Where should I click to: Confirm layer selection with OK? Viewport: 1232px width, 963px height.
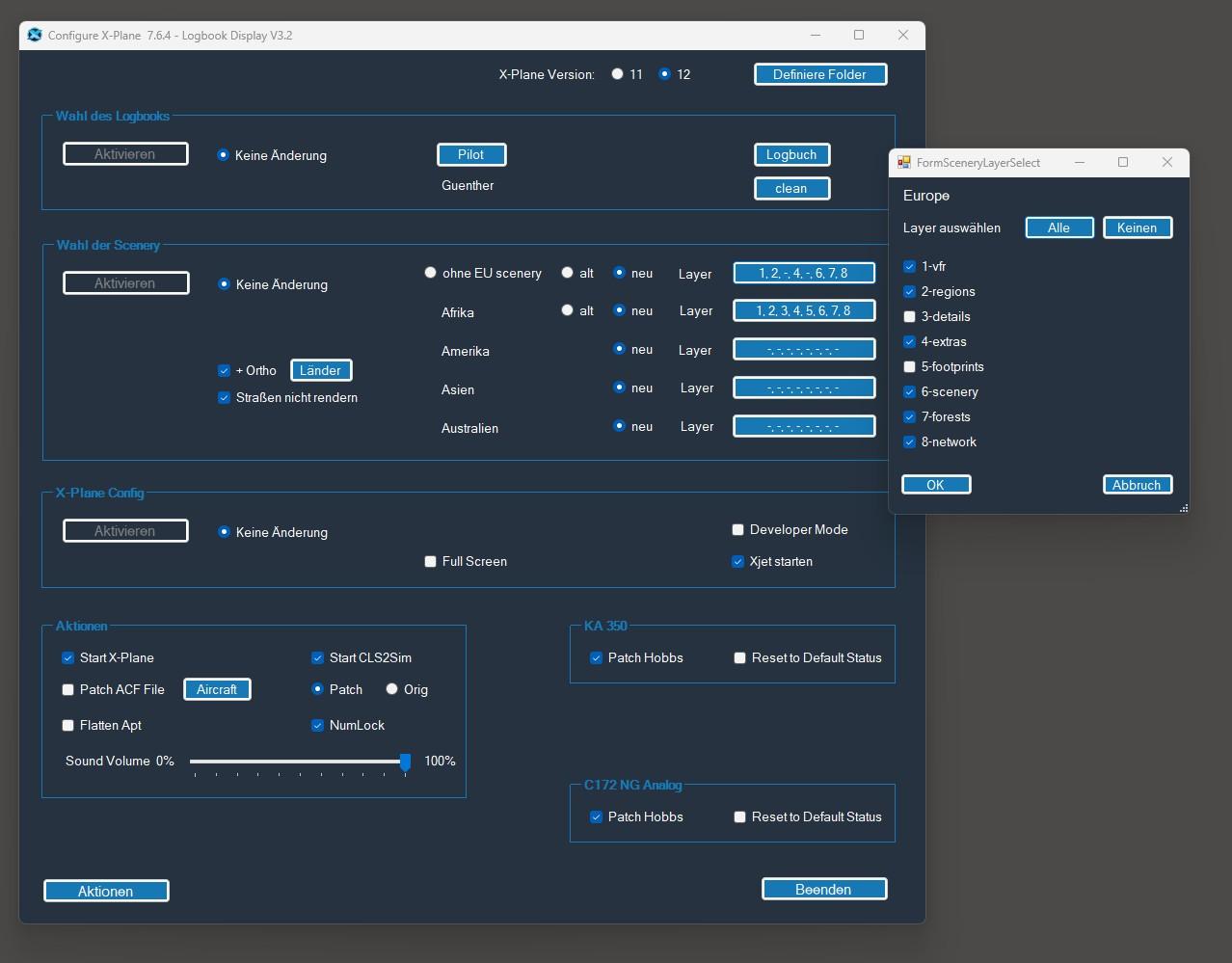[935, 485]
